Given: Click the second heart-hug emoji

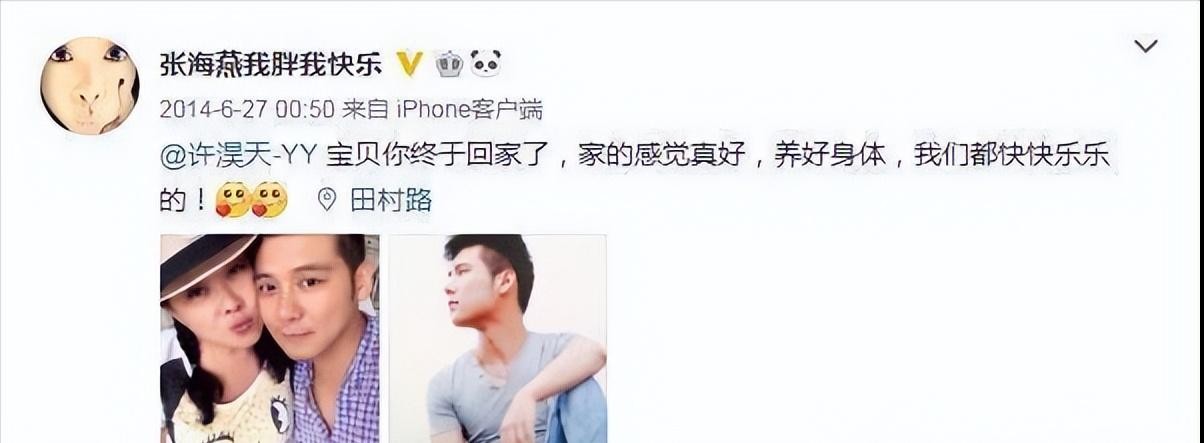Looking at the screenshot, I should 269,200.
